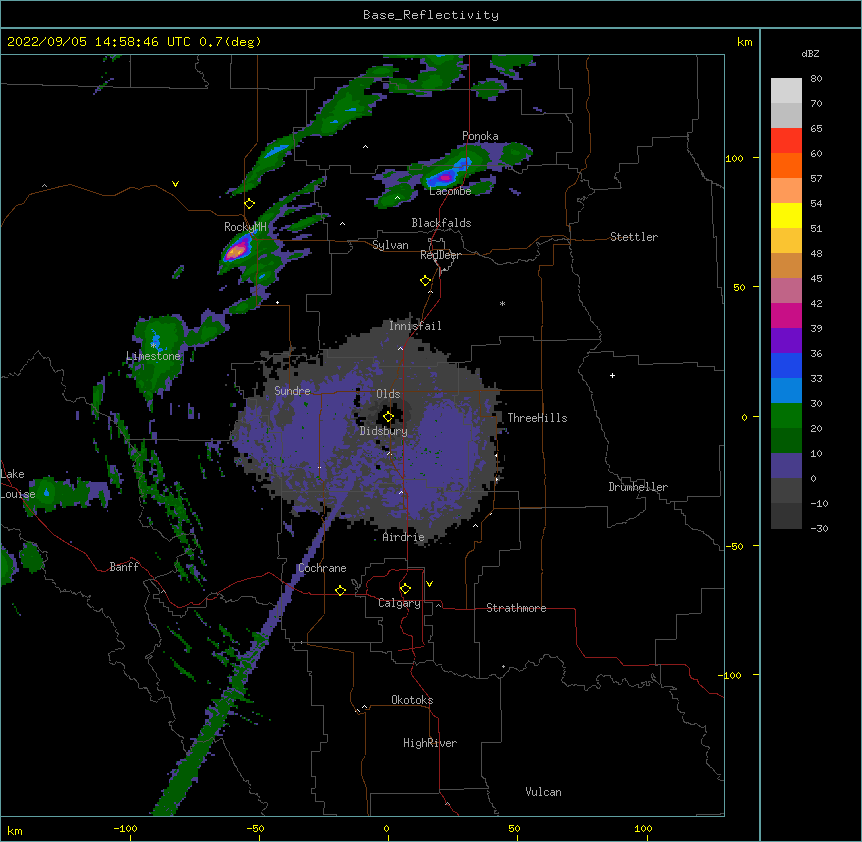Click the Vulcan city label

click(x=543, y=792)
